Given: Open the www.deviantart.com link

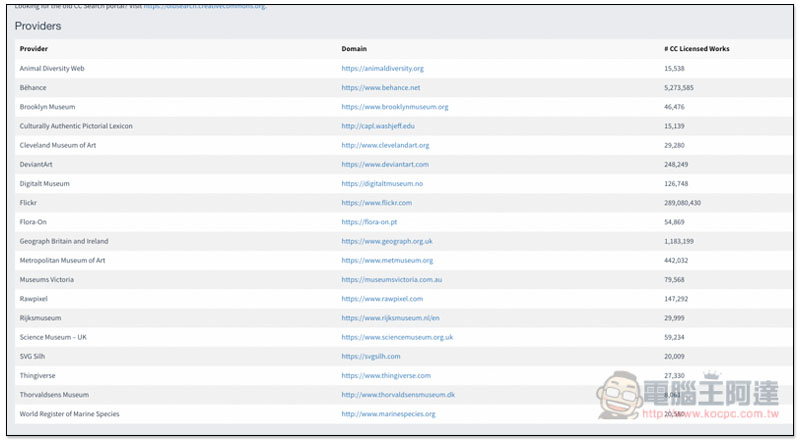Looking at the screenshot, I should pyautogui.click(x=385, y=164).
